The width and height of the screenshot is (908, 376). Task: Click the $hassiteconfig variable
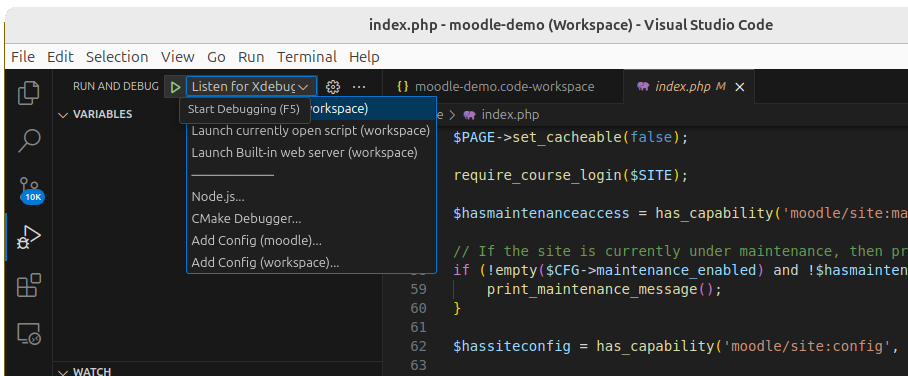[512, 346]
